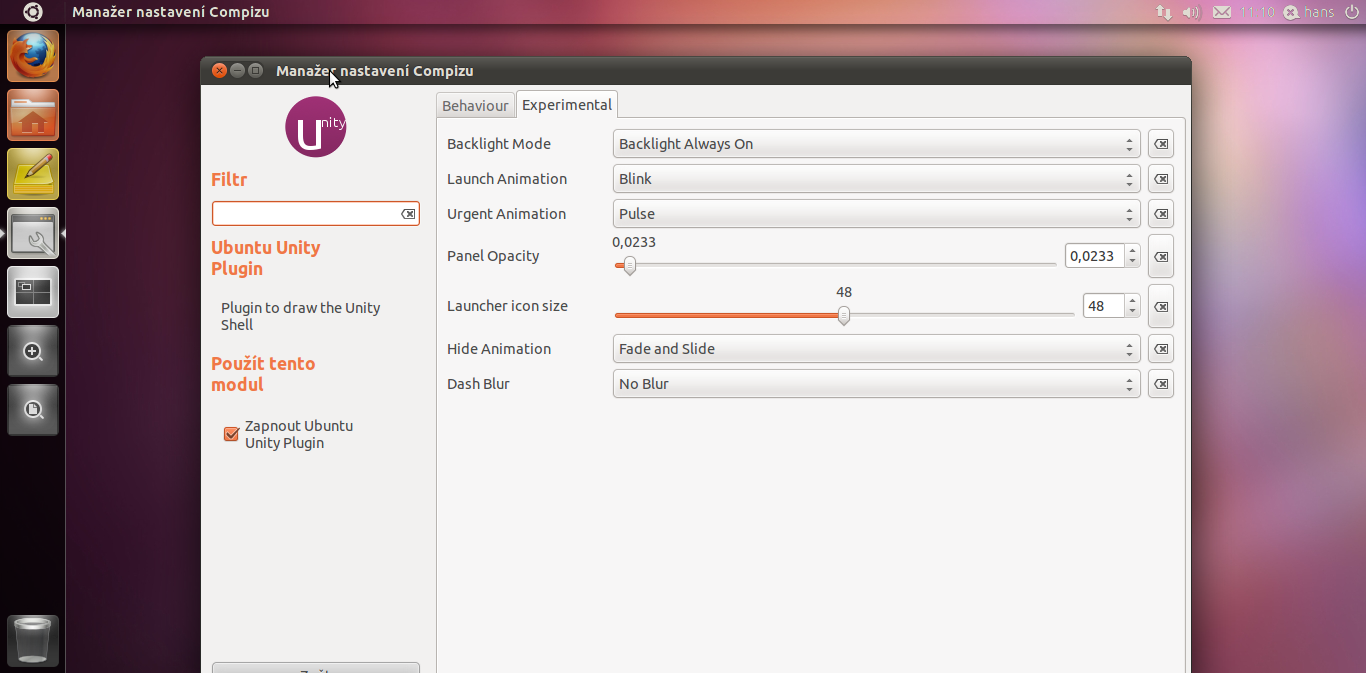The image size is (1366, 673).
Task: Click the Launcher icon size value field
Action: coord(1104,306)
